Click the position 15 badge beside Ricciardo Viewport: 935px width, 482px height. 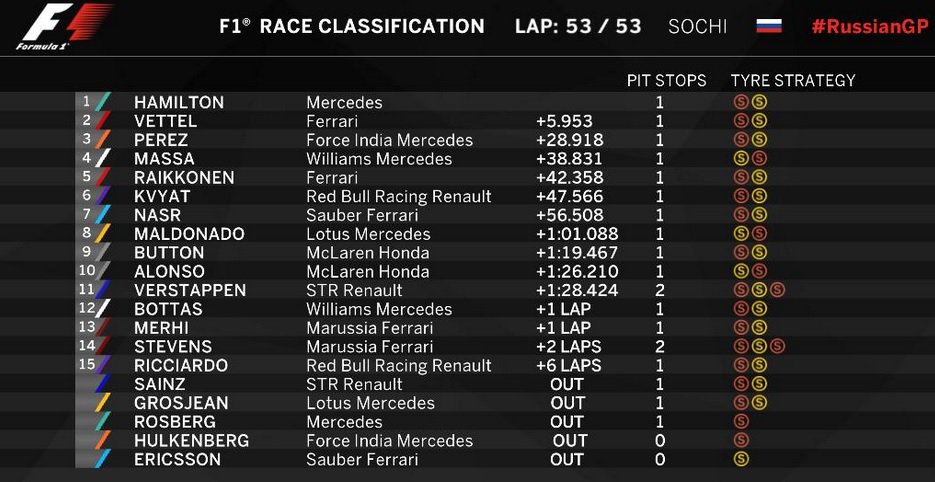click(85, 365)
